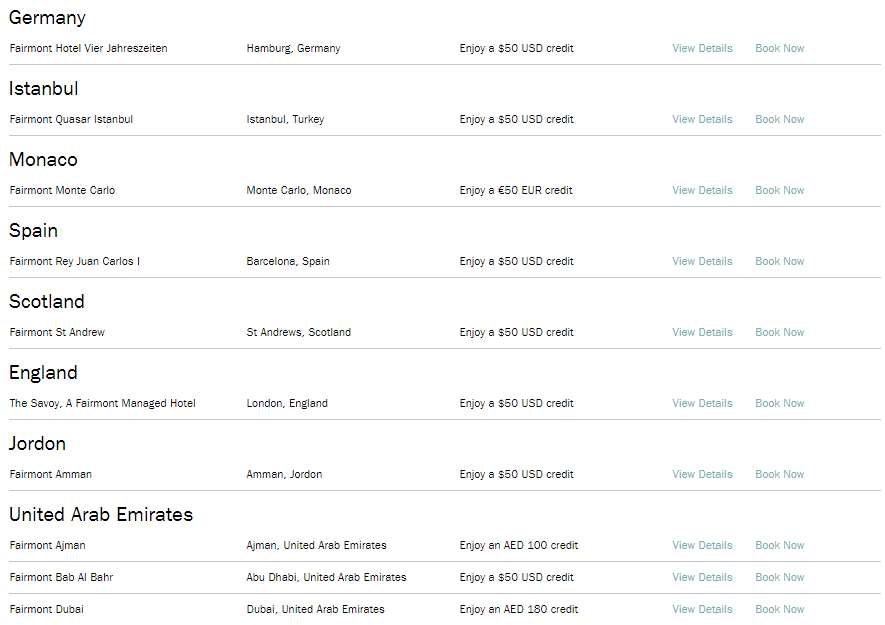This screenshot has height=625, width=885.
Task: View Details for Fairmont Bab Al Bahr
Action: 702,578
